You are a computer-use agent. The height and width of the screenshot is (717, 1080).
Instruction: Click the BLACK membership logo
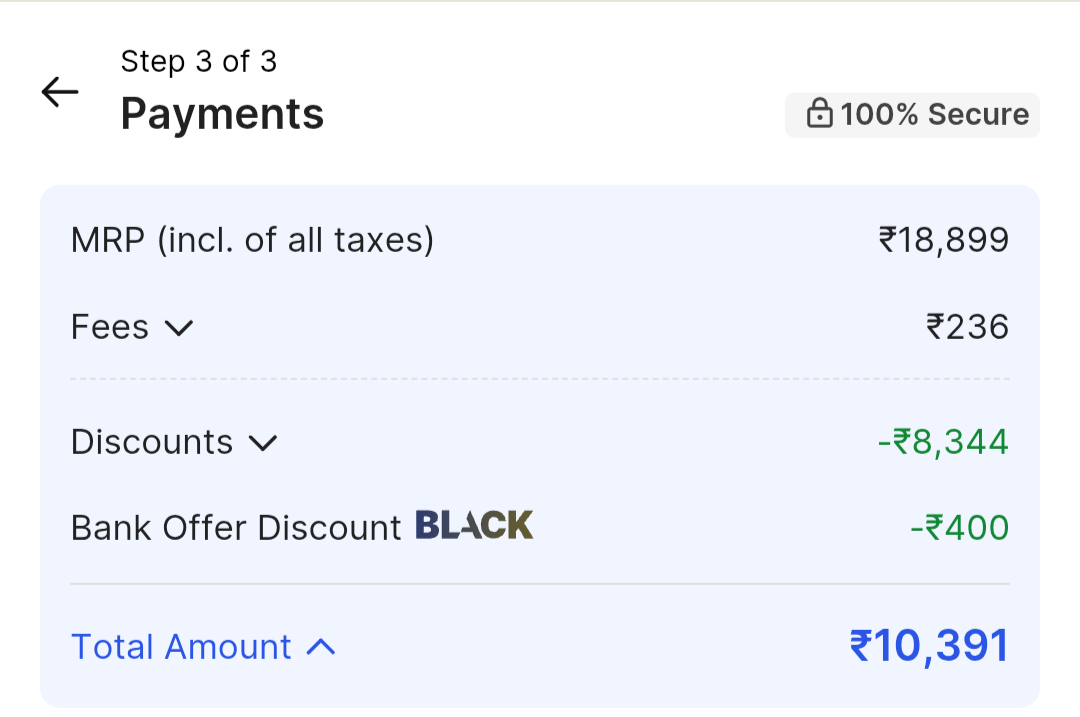pos(474,525)
